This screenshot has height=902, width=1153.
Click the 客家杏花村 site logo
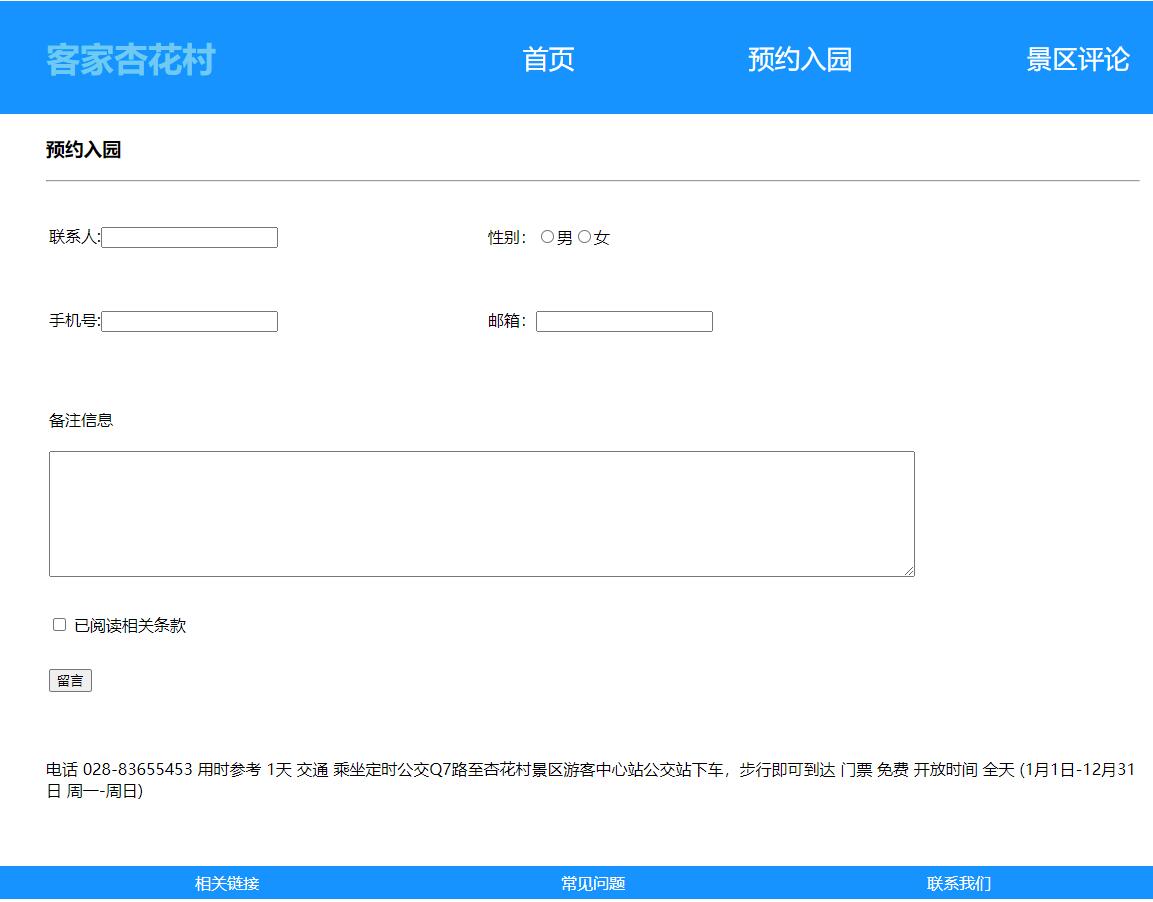click(130, 60)
